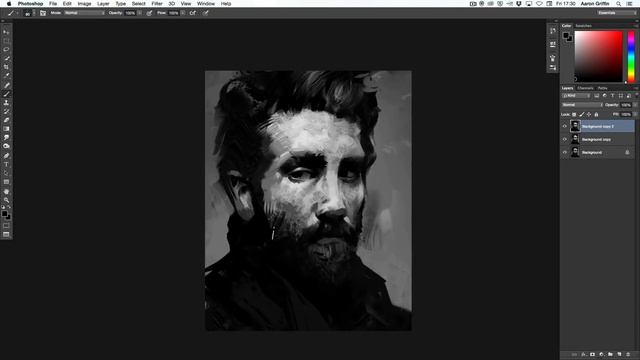Open the Essentials workspace dropdown
This screenshot has height=360, width=640.
point(616,13)
